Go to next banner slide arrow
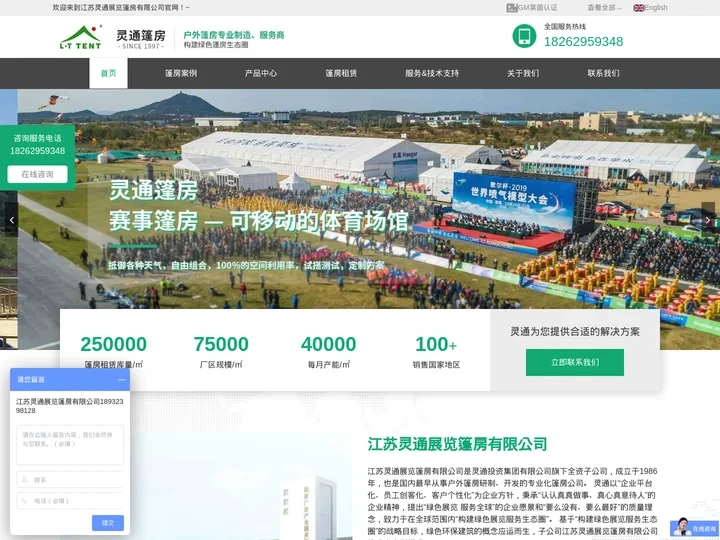Image resolution: width=720 pixels, height=540 pixels. (x=708, y=220)
